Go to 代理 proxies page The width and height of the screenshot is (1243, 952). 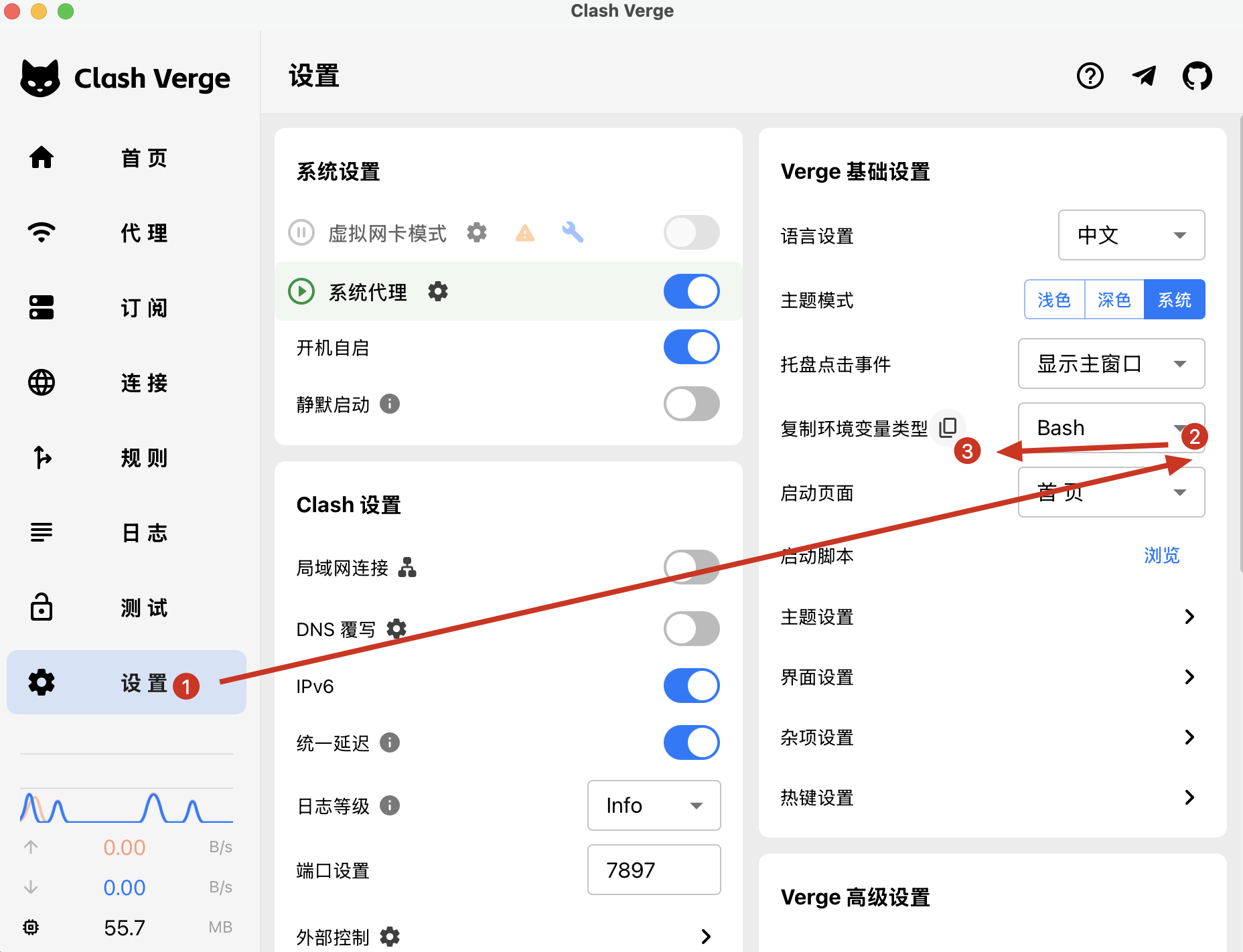click(x=127, y=233)
